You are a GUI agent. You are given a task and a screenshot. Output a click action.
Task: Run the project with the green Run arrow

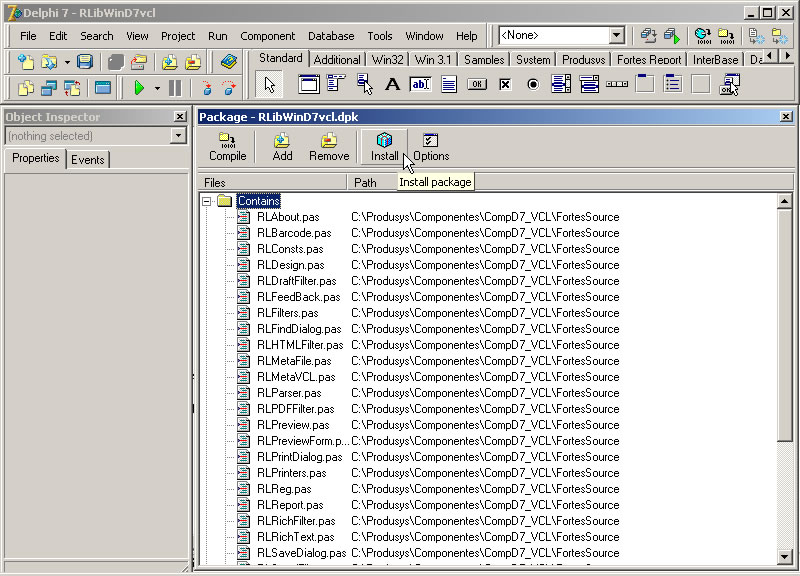(140, 86)
